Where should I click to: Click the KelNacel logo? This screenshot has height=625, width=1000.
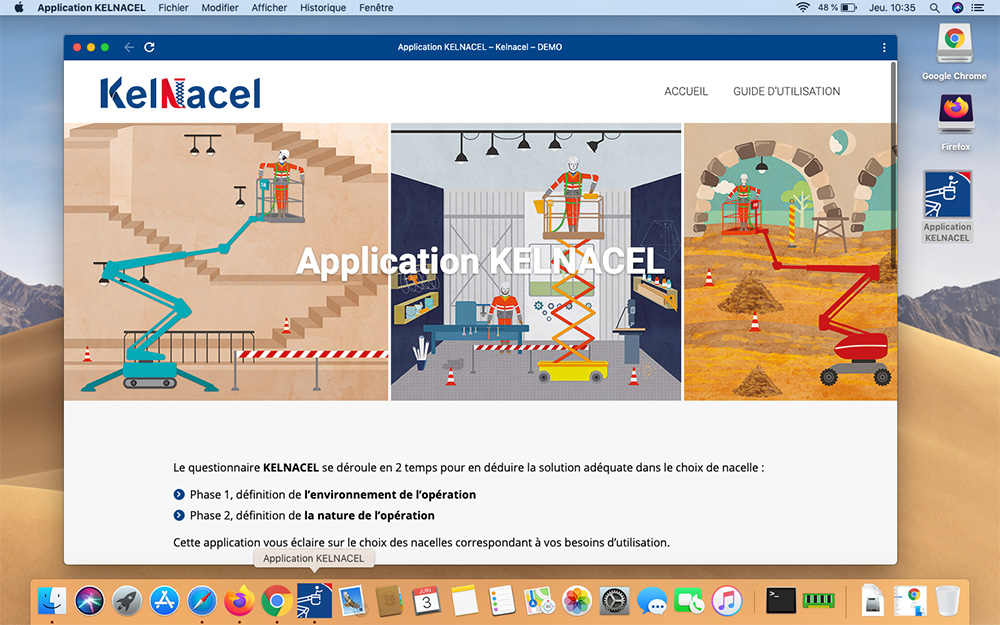click(180, 92)
